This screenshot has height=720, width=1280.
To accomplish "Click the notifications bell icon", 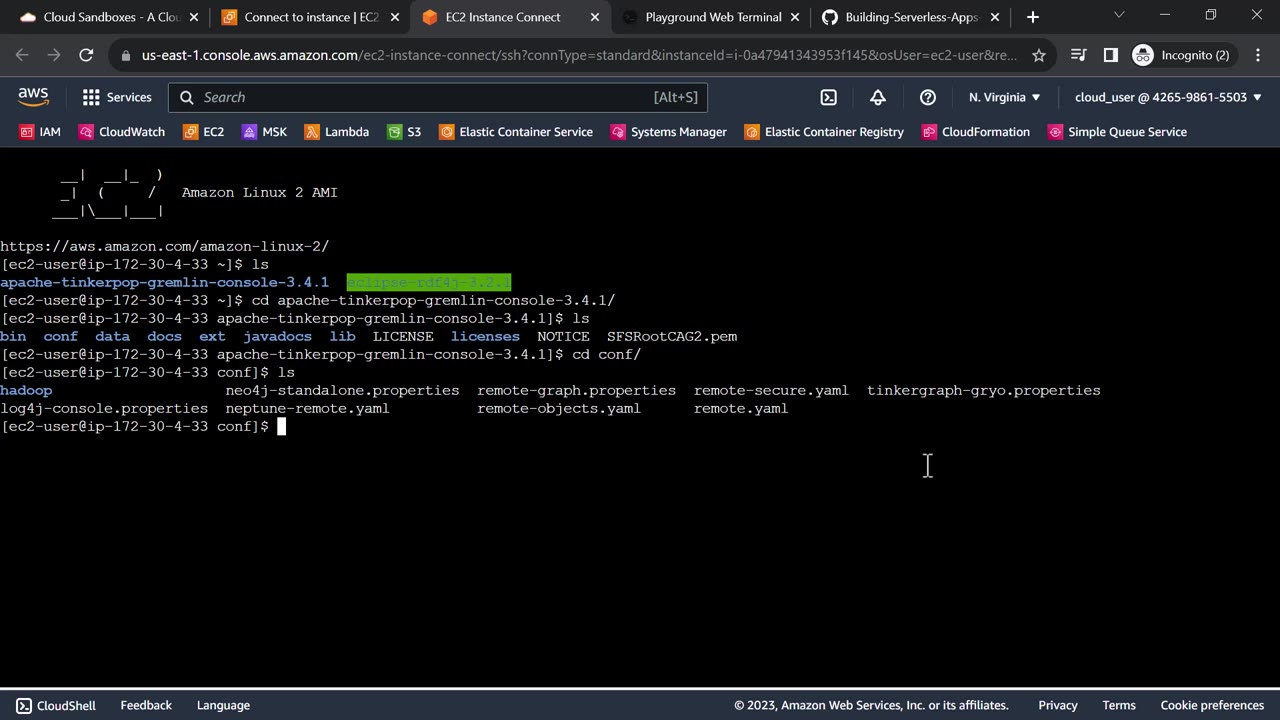I will pos(878,97).
